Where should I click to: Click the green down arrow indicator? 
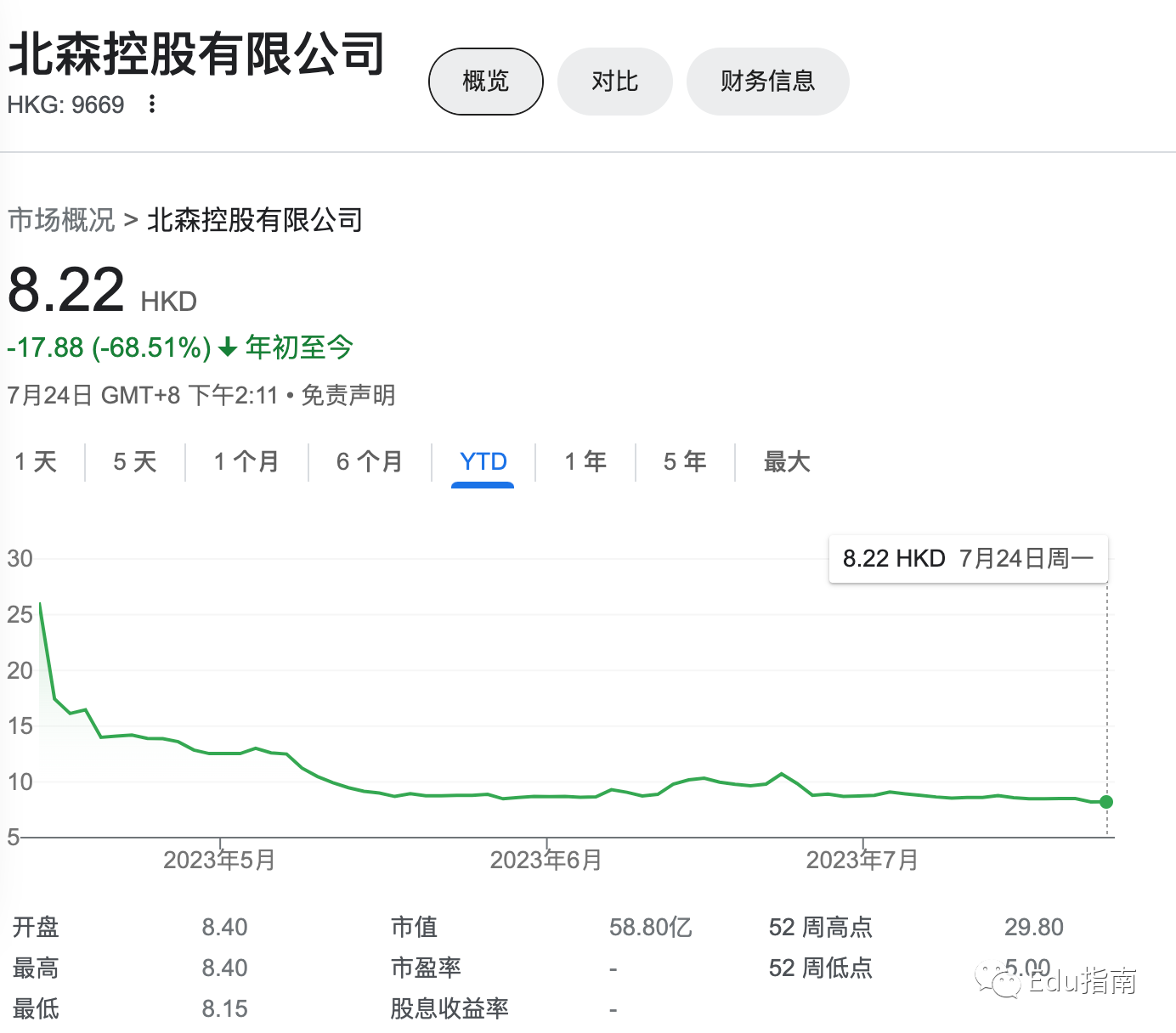[227, 347]
